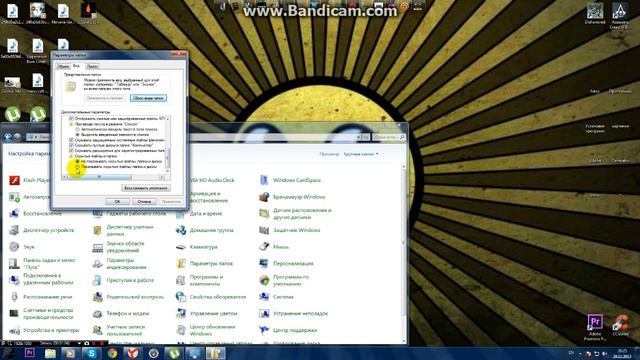Open Подключения к удаленным рабочим столам
Screen dimensions: 640x360
coord(41,279)
